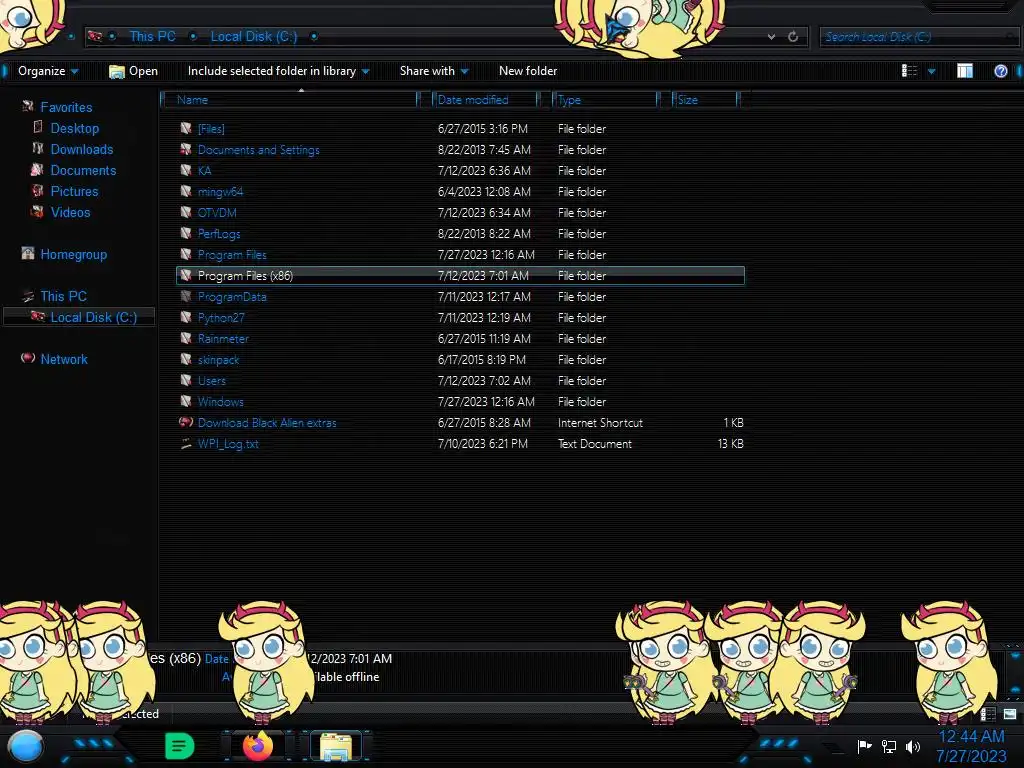The image size is (1024, 768).
Task: Select the Users folder name
Action: [x=212, y=381]
